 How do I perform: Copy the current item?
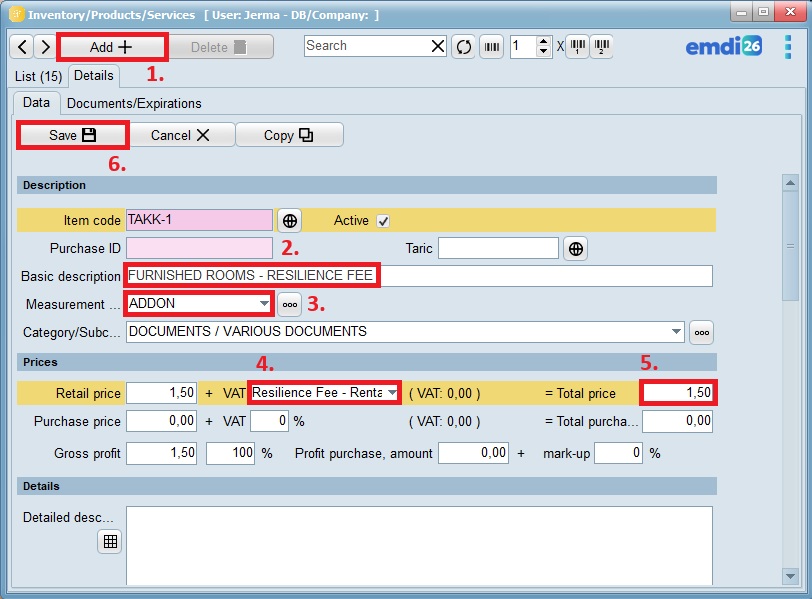(x=288, y=135)
